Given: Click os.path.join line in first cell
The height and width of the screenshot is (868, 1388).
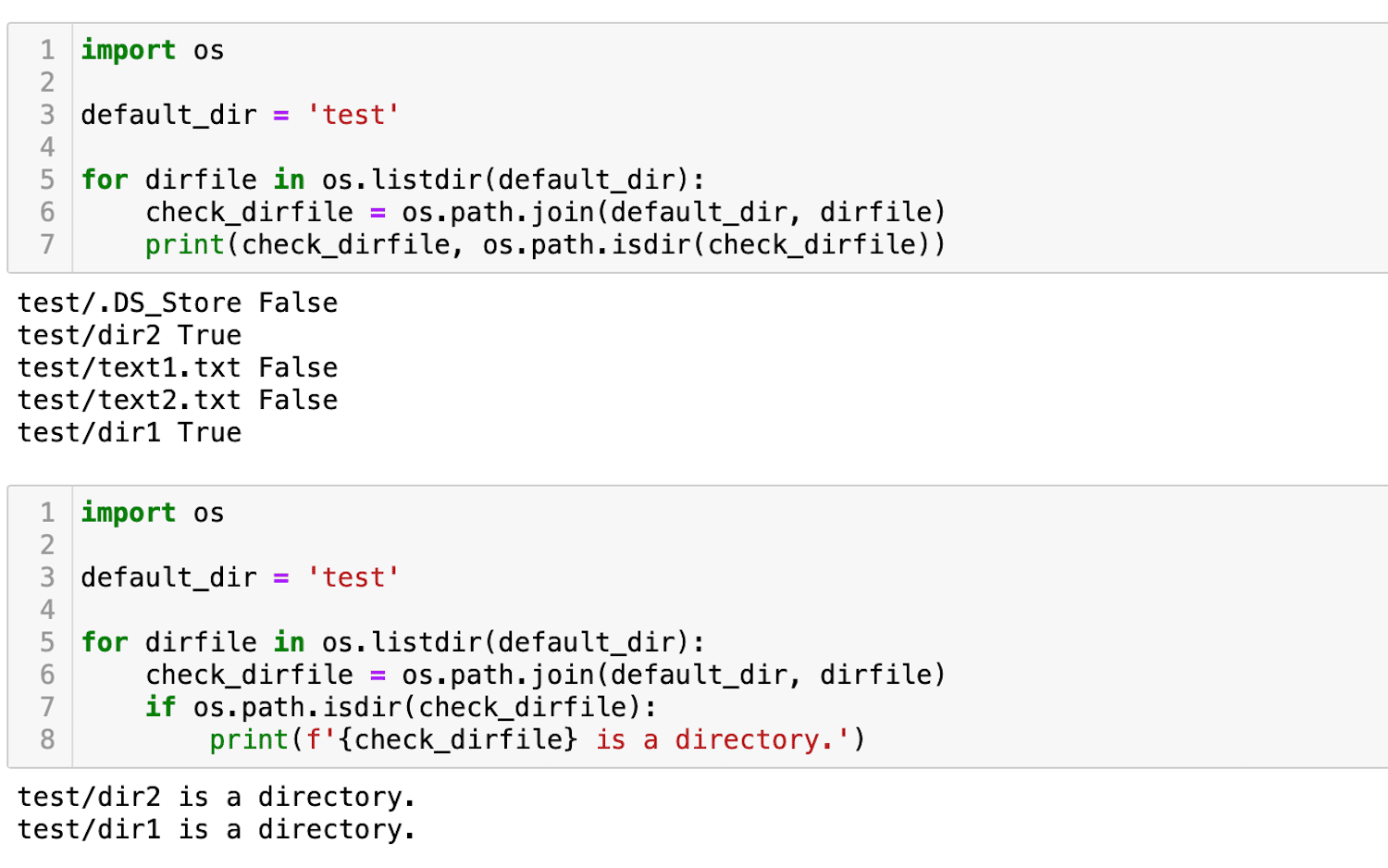Looking at the screenshot, I should (x=546, y=212).
